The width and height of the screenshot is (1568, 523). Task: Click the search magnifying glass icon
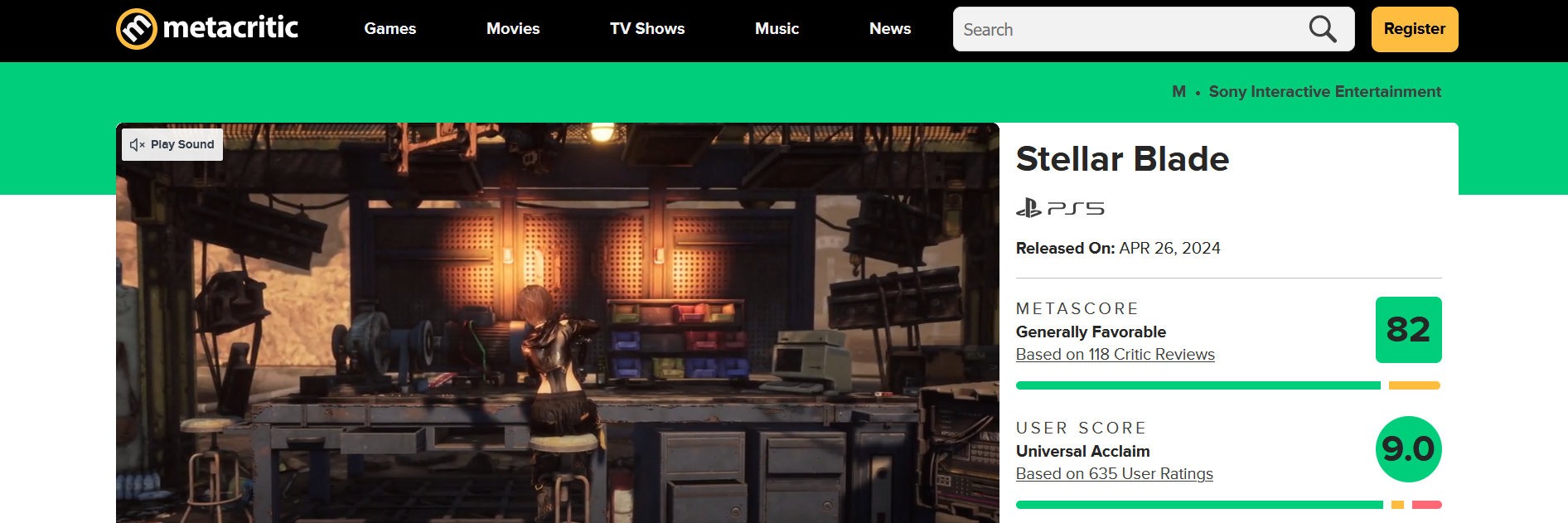click(x=1322, y=30)
